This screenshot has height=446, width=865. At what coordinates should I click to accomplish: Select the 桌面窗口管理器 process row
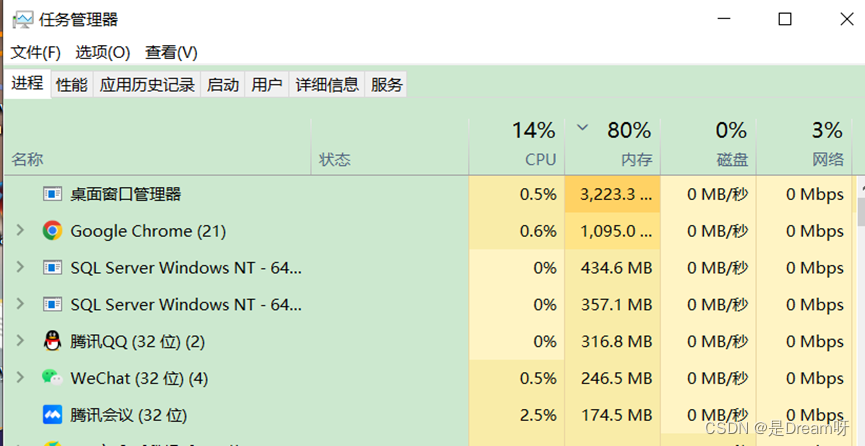pyautogui.click(x=428, y=194)
